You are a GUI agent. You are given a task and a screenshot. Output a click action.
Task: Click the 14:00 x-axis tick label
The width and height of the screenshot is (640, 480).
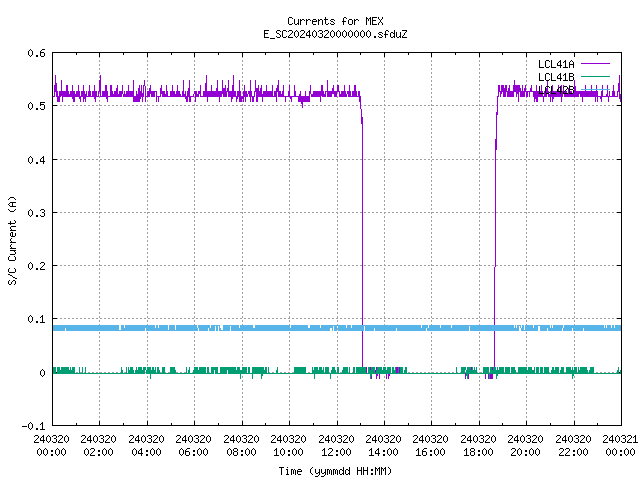pyautogui.click(x=383, y=452)
